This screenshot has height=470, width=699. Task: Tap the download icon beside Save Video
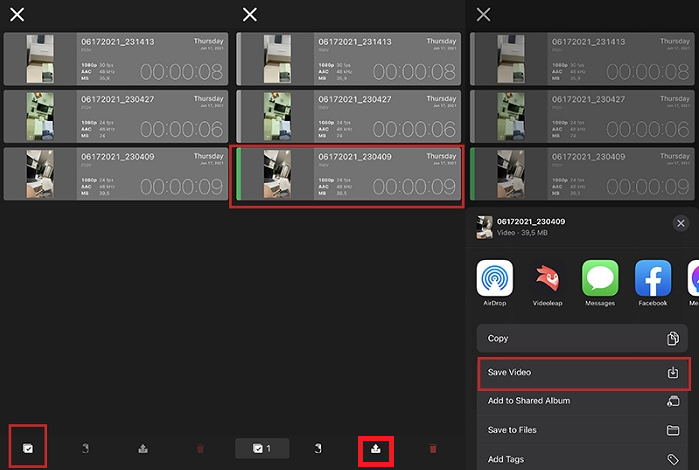pyautogui.click(x=673, y=372)
